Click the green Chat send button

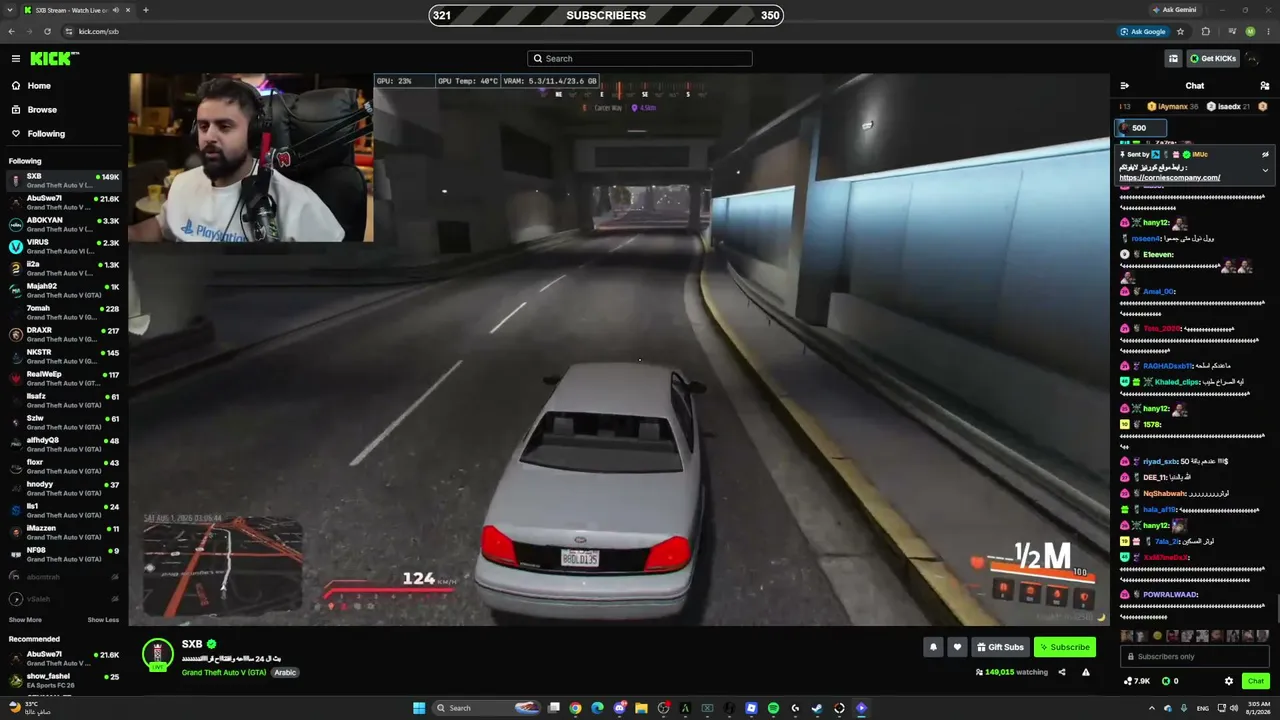point(1256,681)
